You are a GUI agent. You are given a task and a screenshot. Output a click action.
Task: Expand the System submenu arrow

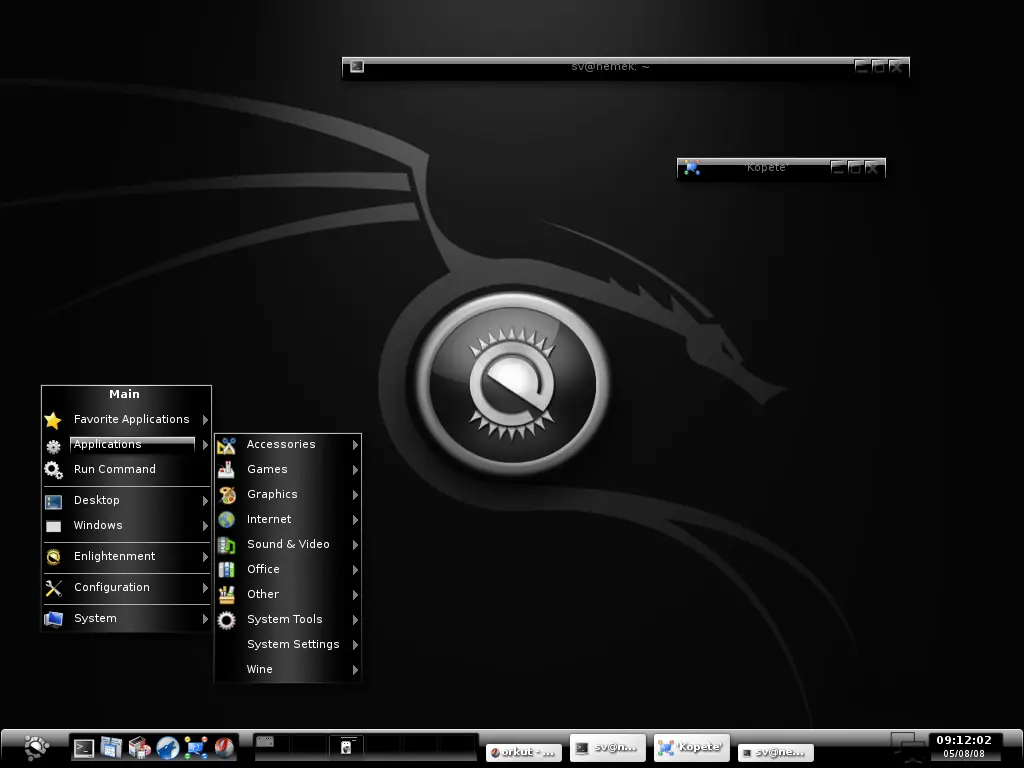[x=205, y=619]
